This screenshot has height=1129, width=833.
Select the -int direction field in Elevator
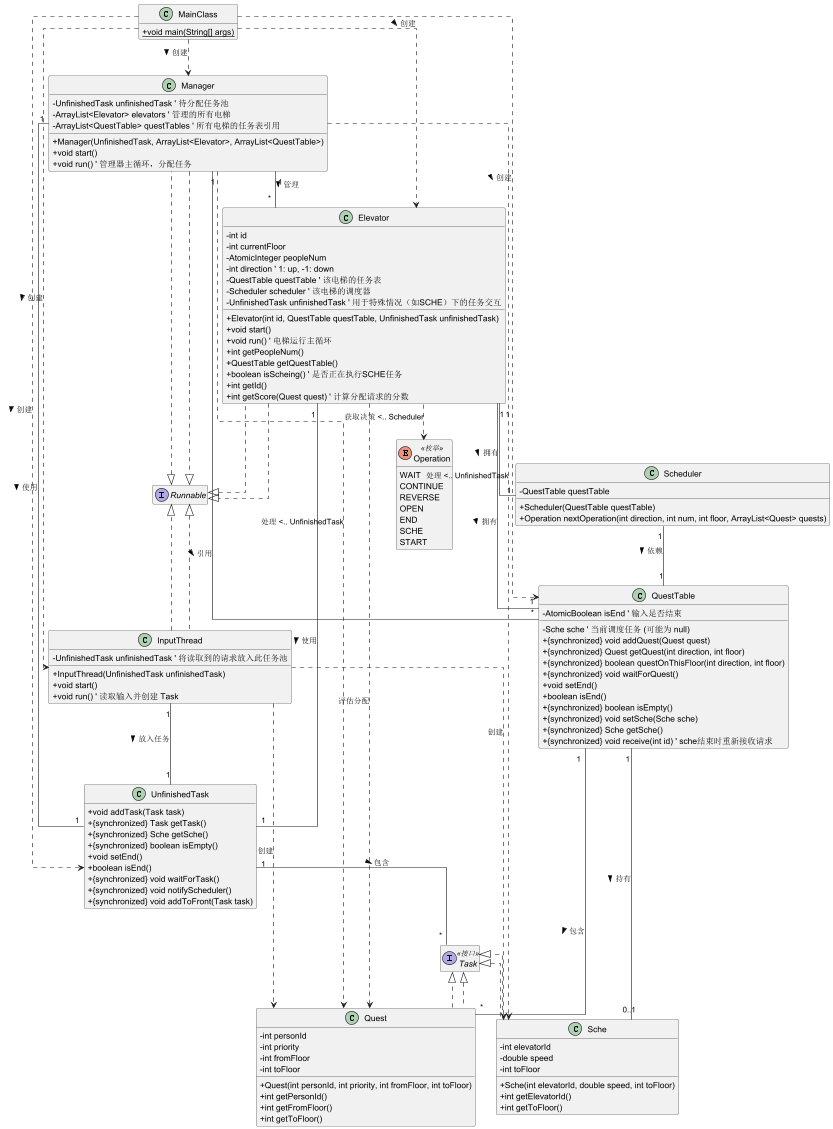pyautogui.click(x=280, y=269)
